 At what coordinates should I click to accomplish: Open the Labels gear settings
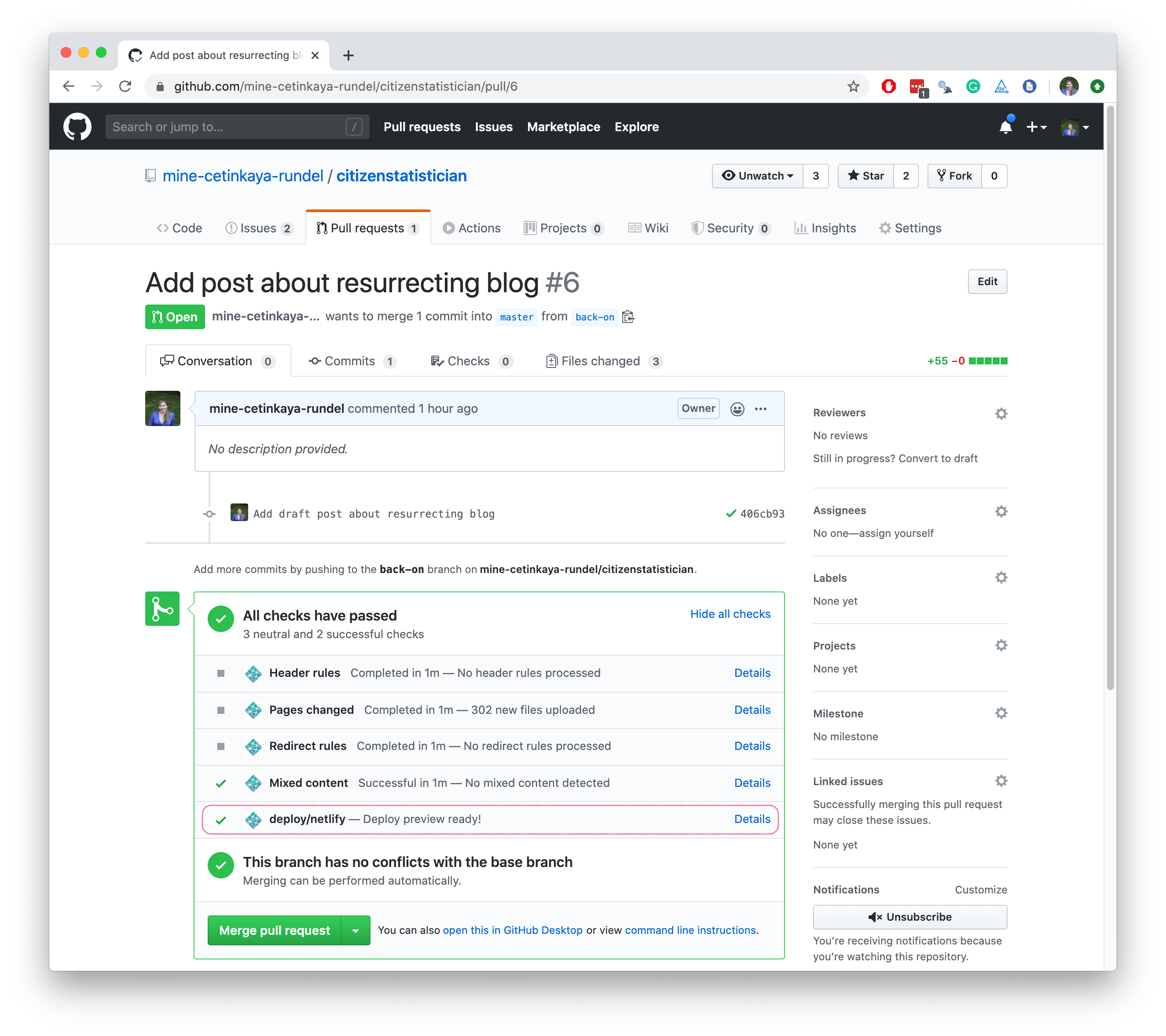click(x=1001, y=577)
